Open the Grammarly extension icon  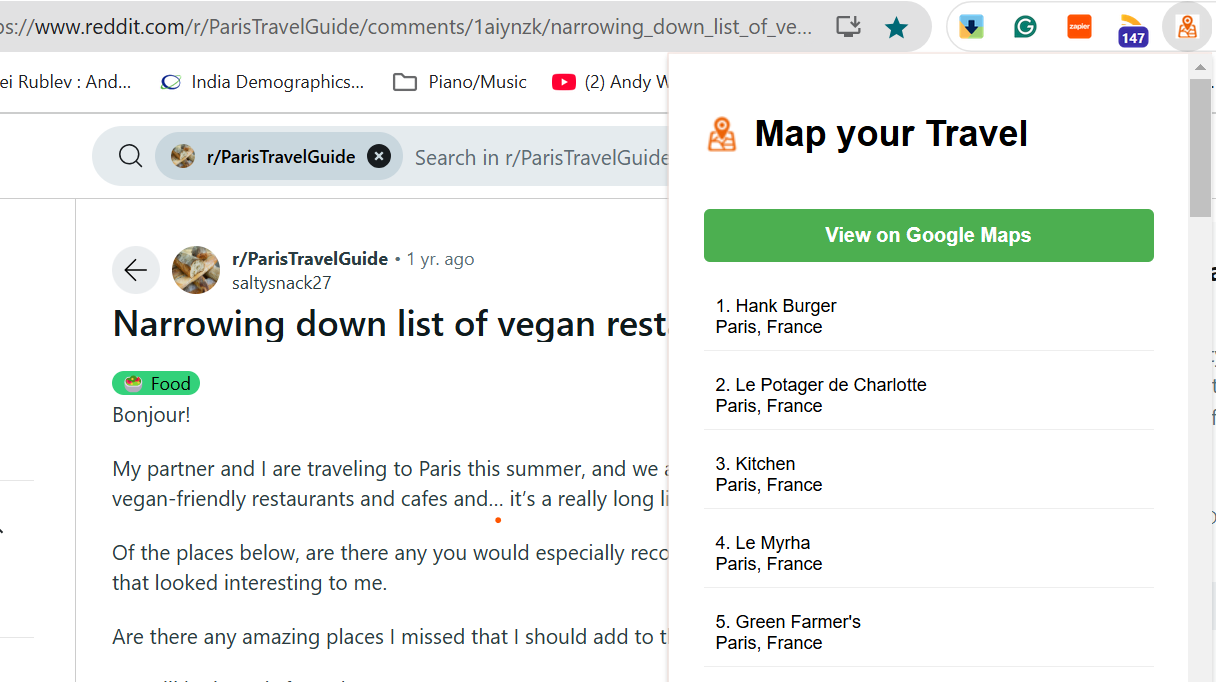click(1025, 27)
